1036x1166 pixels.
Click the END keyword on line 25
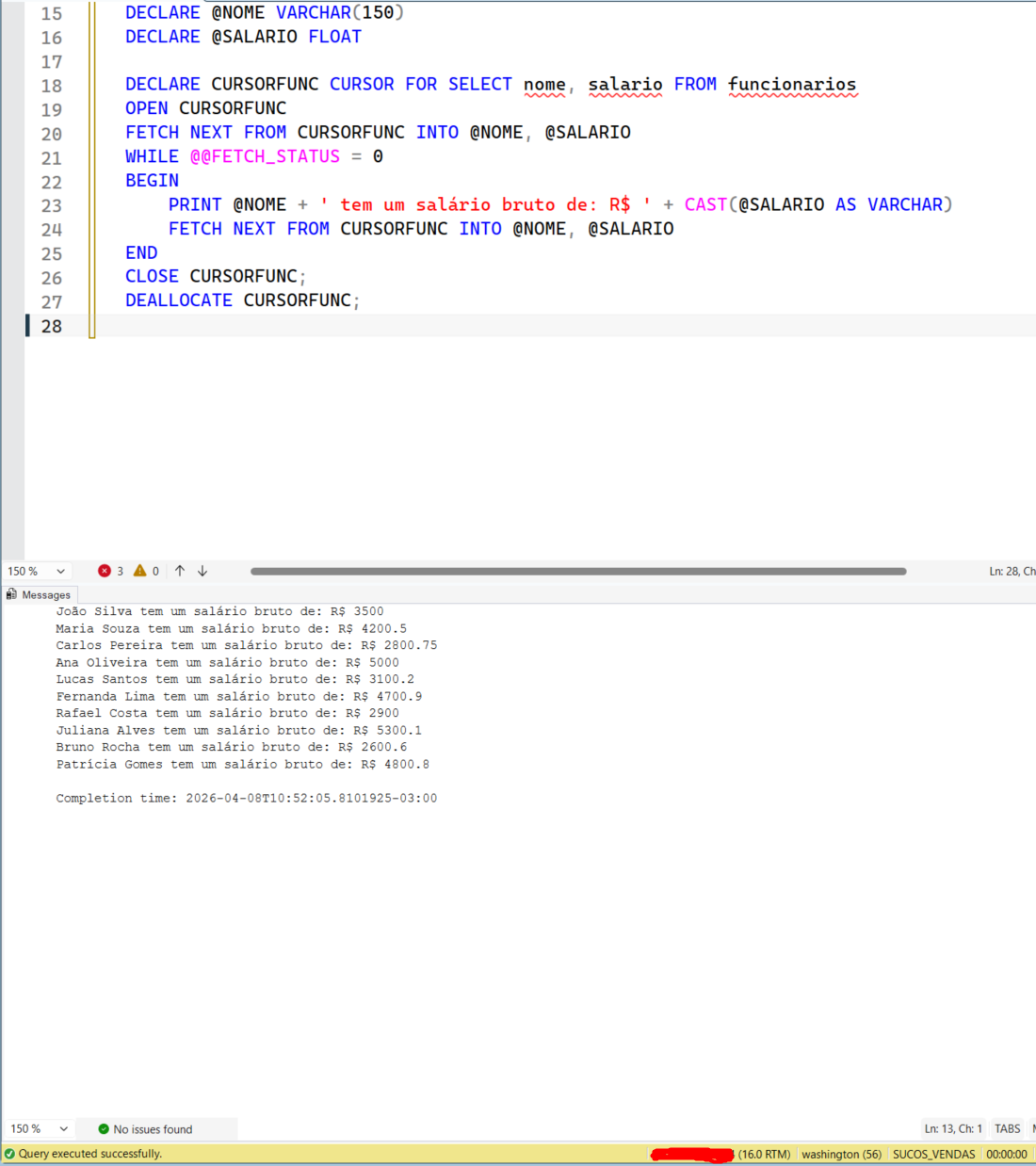tap(141, 252)
